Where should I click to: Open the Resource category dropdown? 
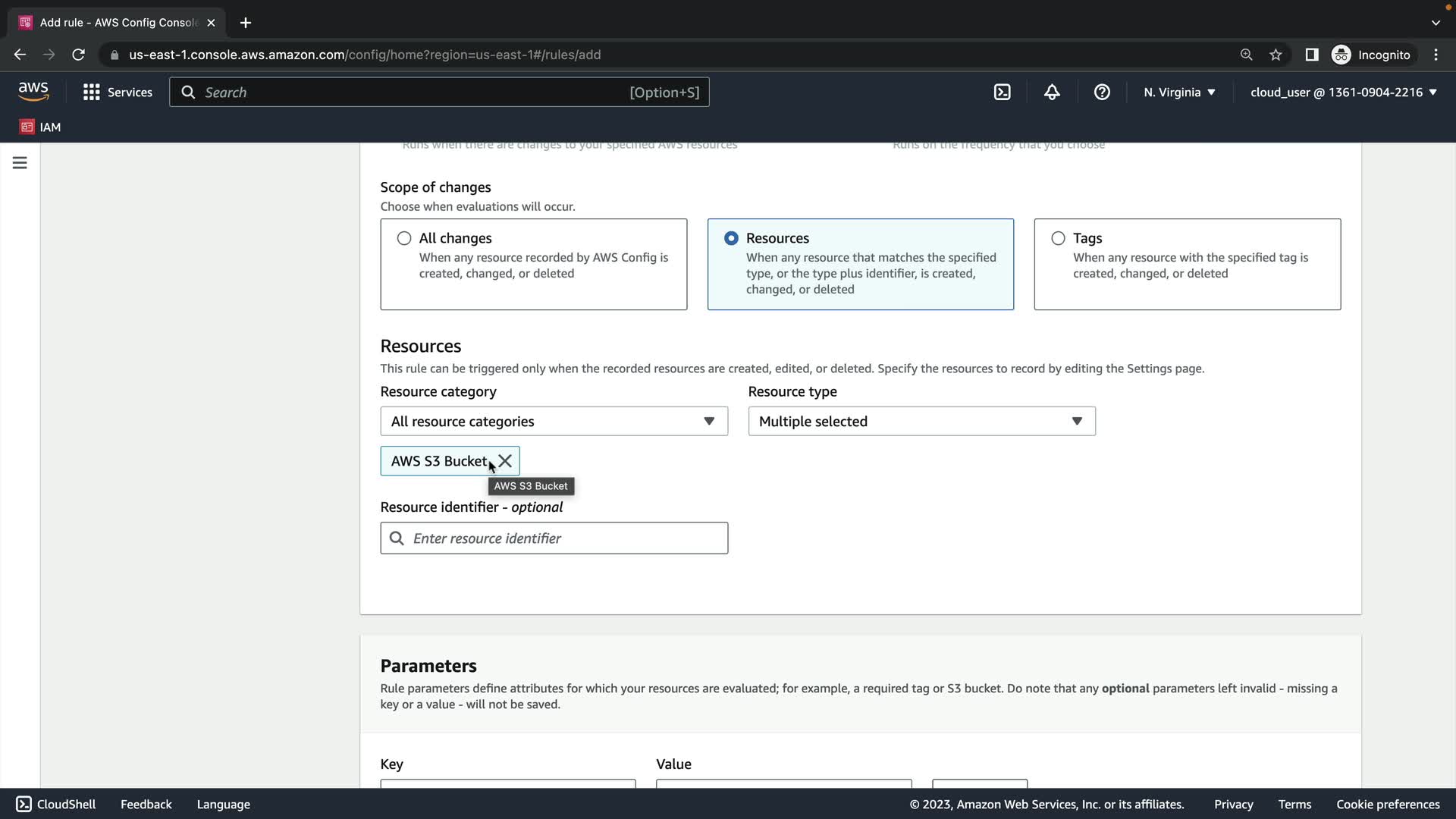554,422
